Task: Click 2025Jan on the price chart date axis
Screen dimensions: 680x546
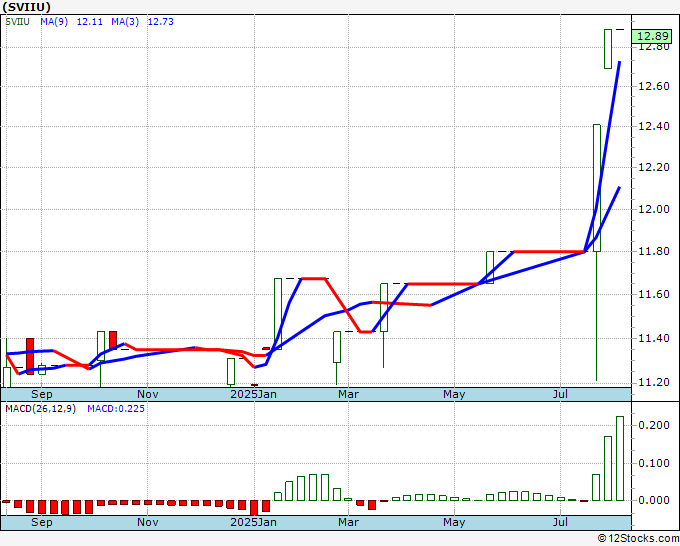Action: 253,394
